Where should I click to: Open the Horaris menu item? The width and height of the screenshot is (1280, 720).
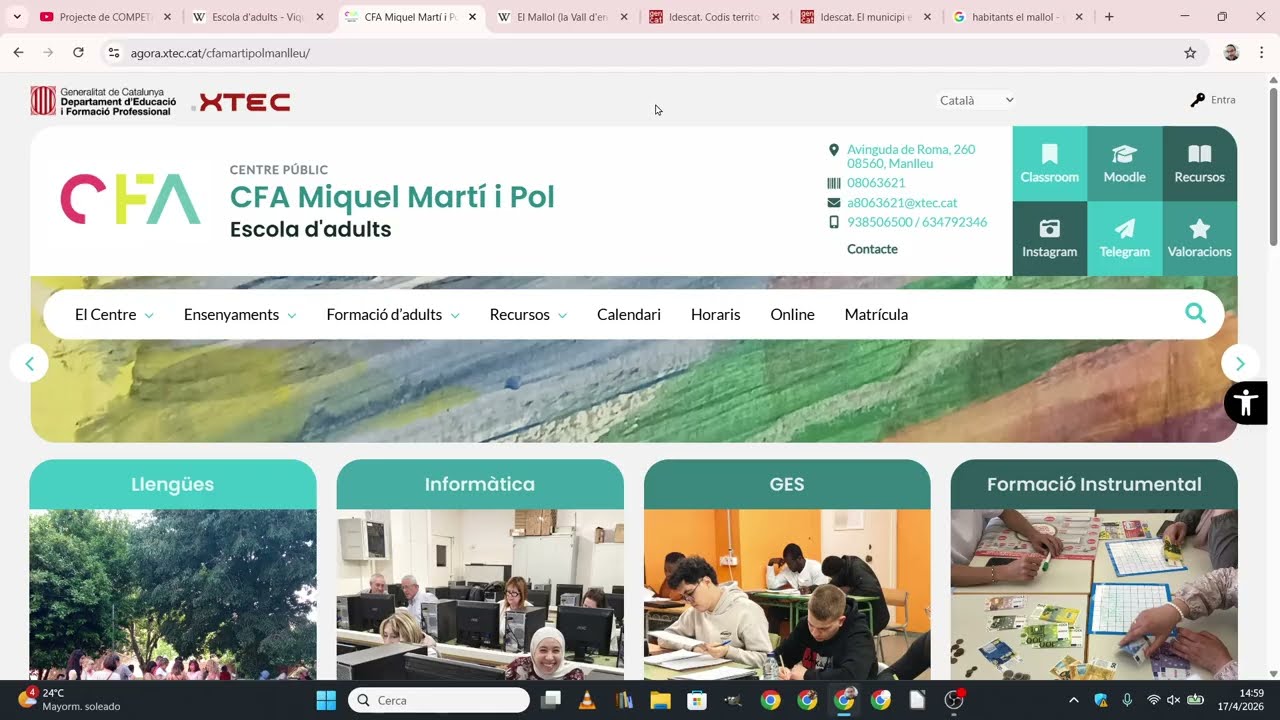click(x=716, y=314)
